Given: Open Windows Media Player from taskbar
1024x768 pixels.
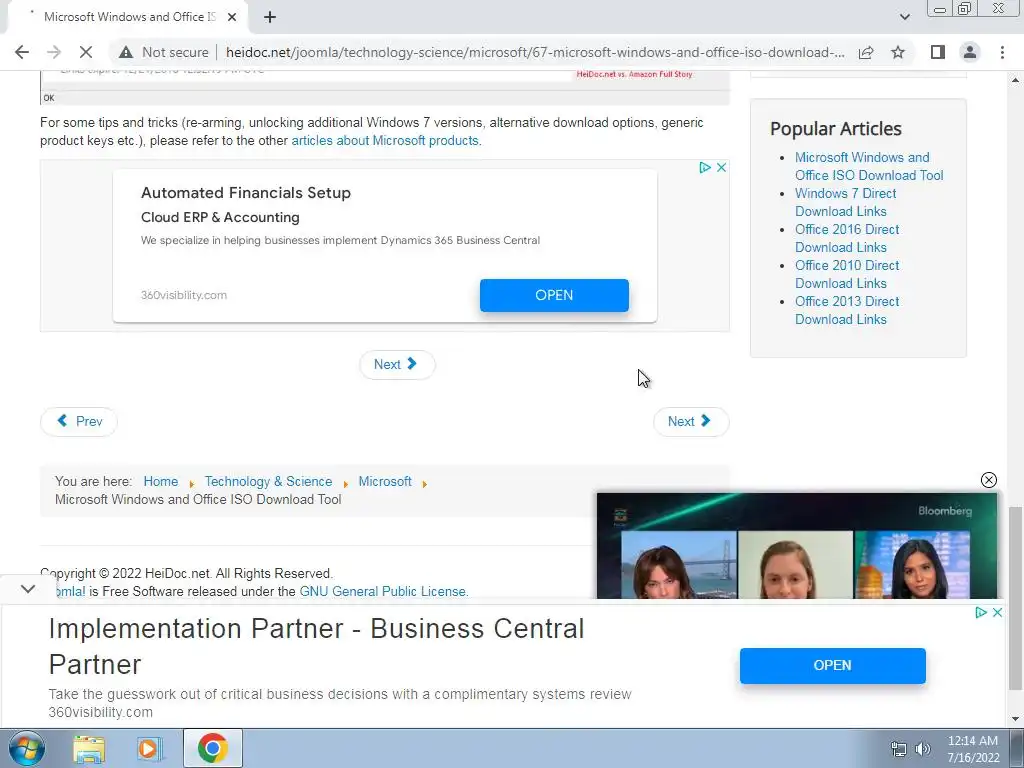Looking at the screenshot, I should click(x=149, y=749).
